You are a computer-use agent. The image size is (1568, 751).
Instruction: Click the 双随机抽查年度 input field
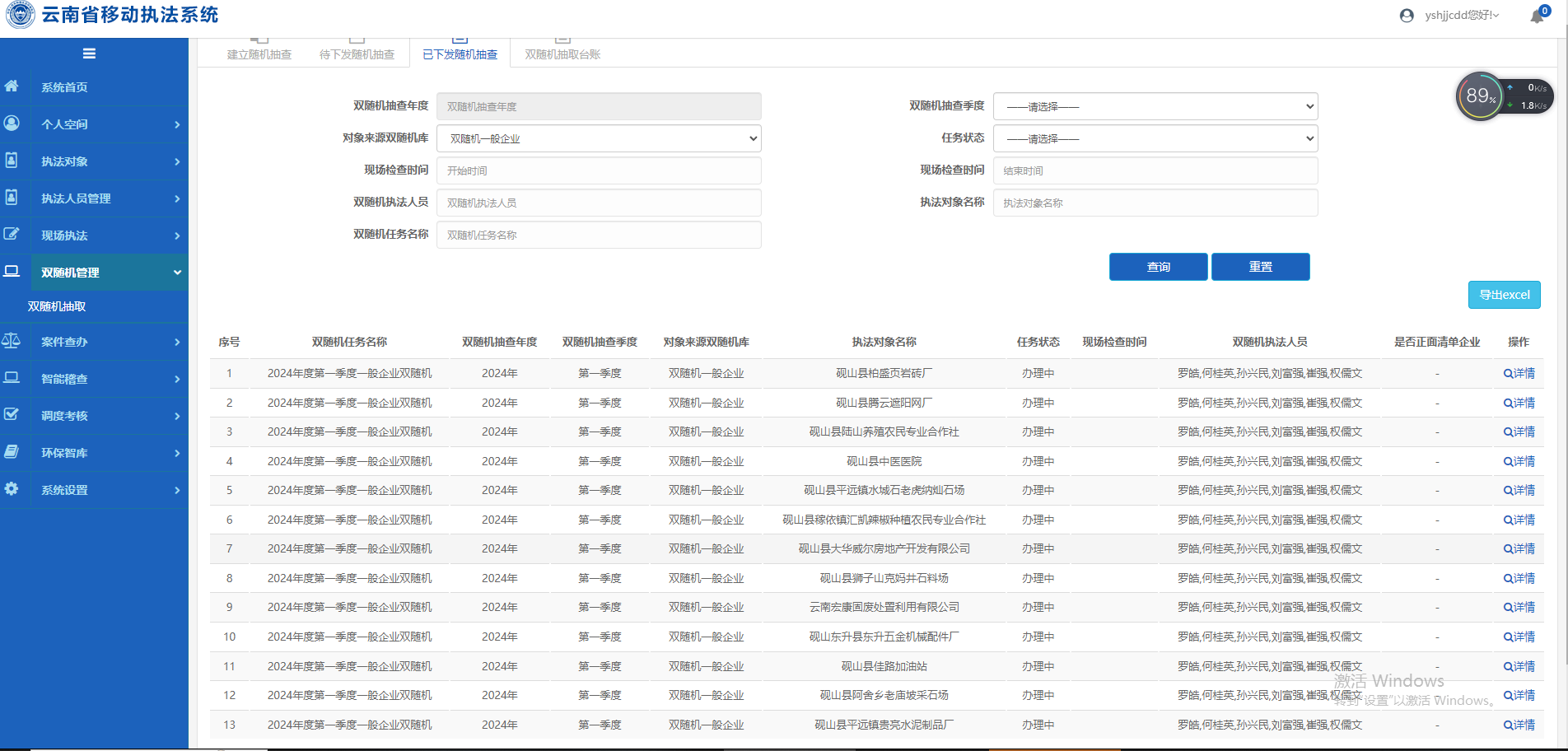pos(599,106)
